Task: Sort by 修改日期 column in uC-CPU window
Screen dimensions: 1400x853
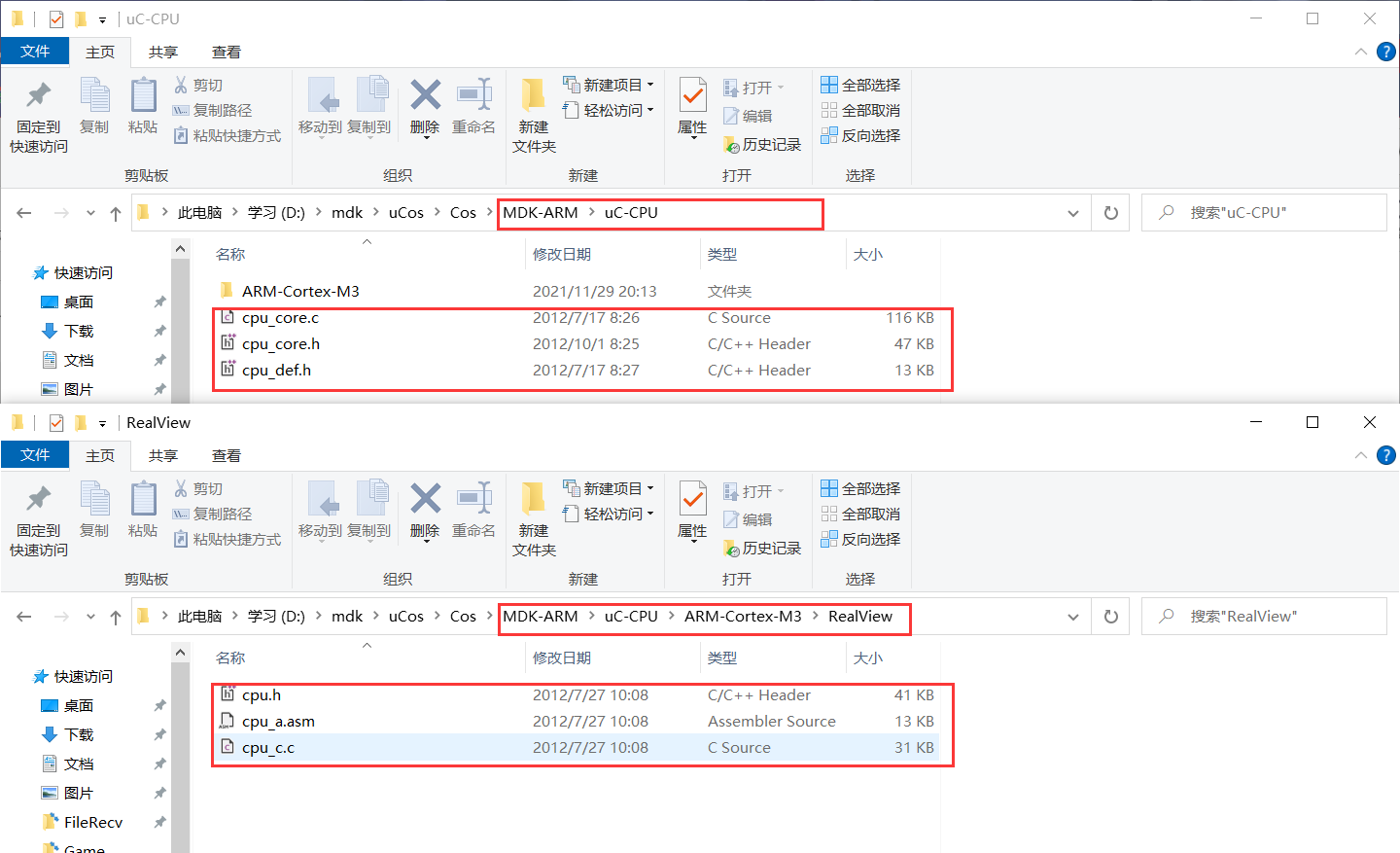Action: (x=562, y=255)
